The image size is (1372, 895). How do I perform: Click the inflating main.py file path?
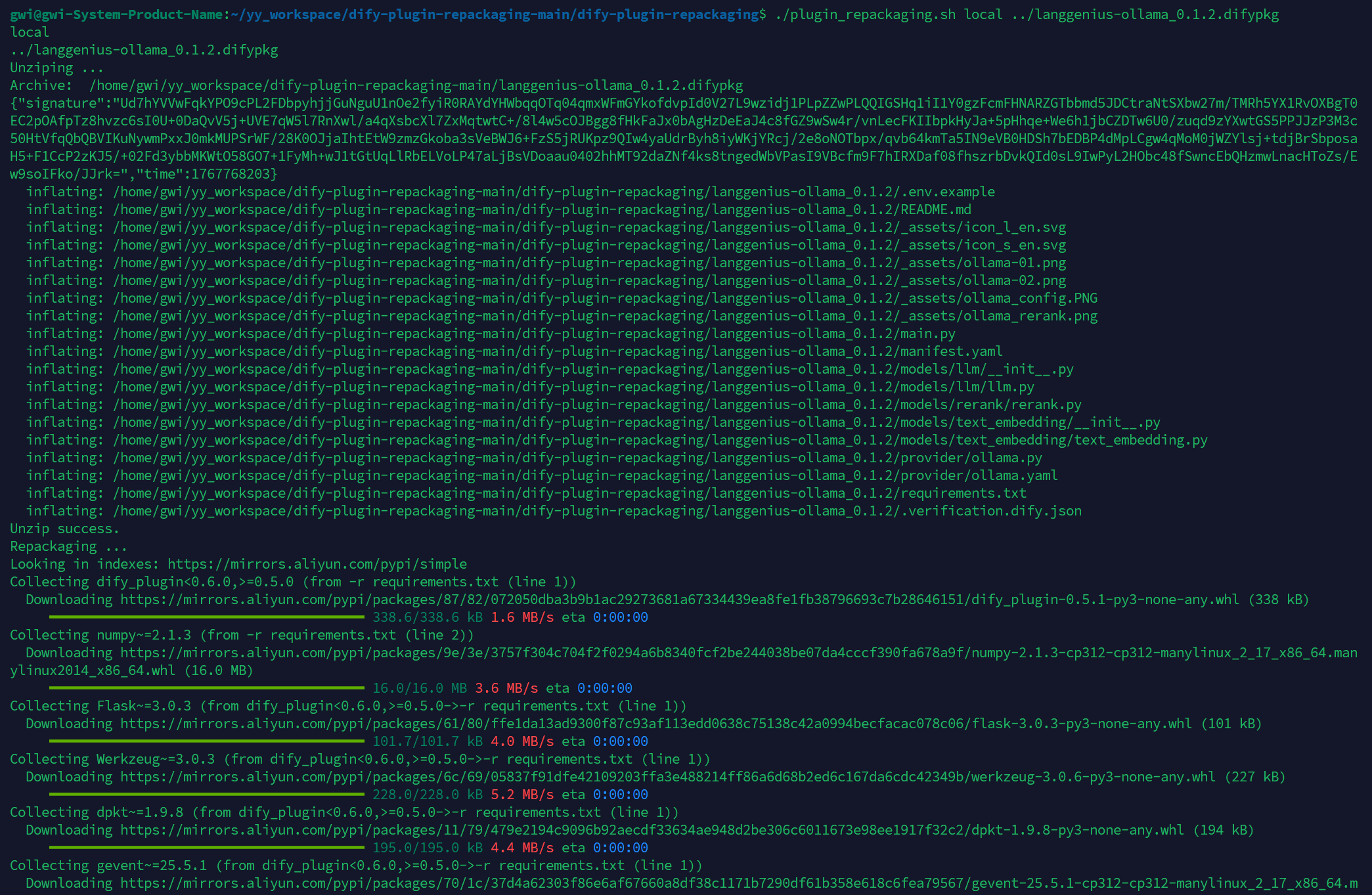(x=534, y=334)
